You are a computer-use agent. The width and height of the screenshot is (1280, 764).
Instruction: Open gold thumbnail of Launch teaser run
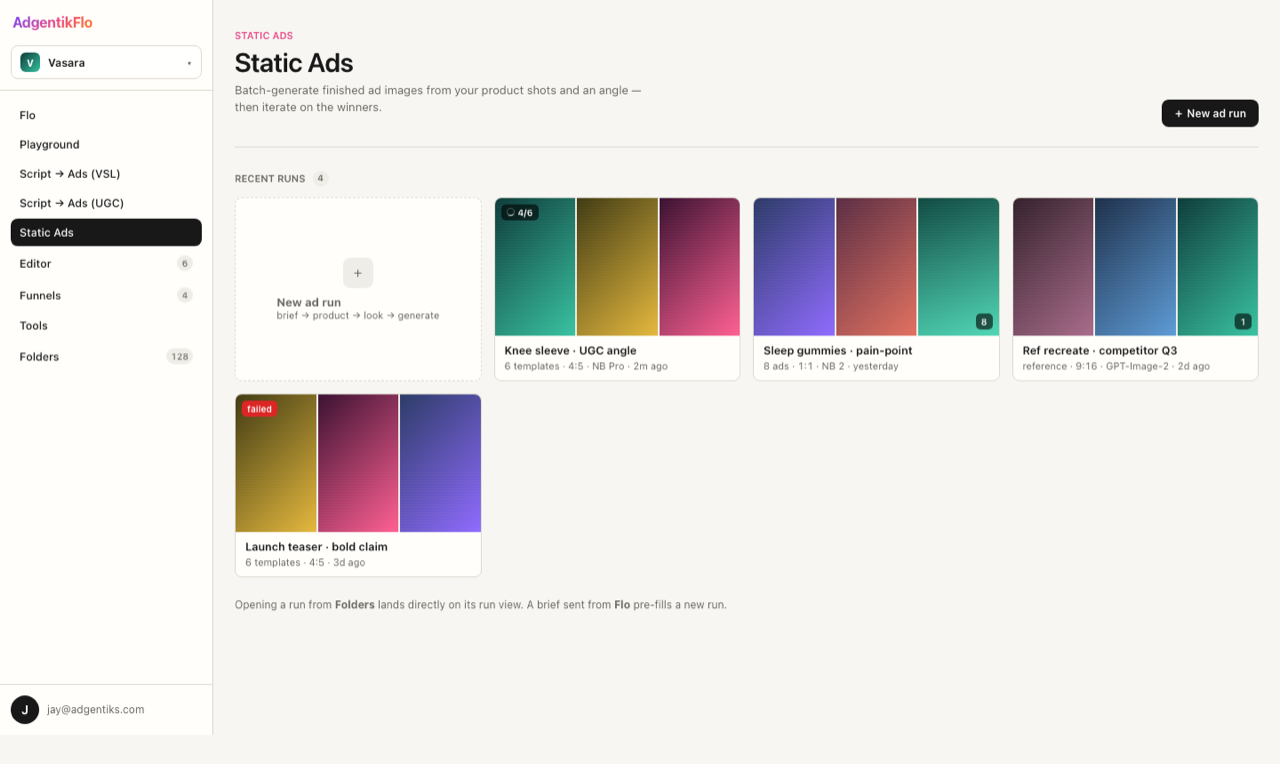pyautogui.click(x=276, y=463)
